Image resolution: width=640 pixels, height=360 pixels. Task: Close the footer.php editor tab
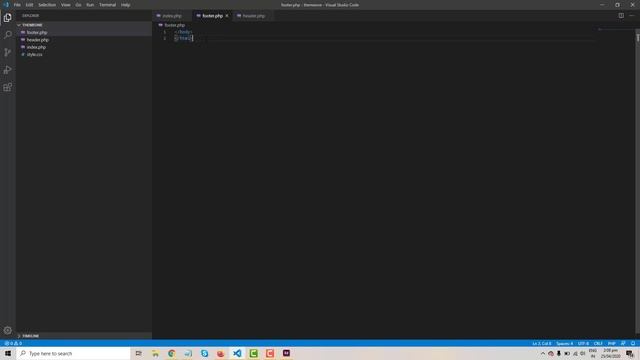click(227, 16)
